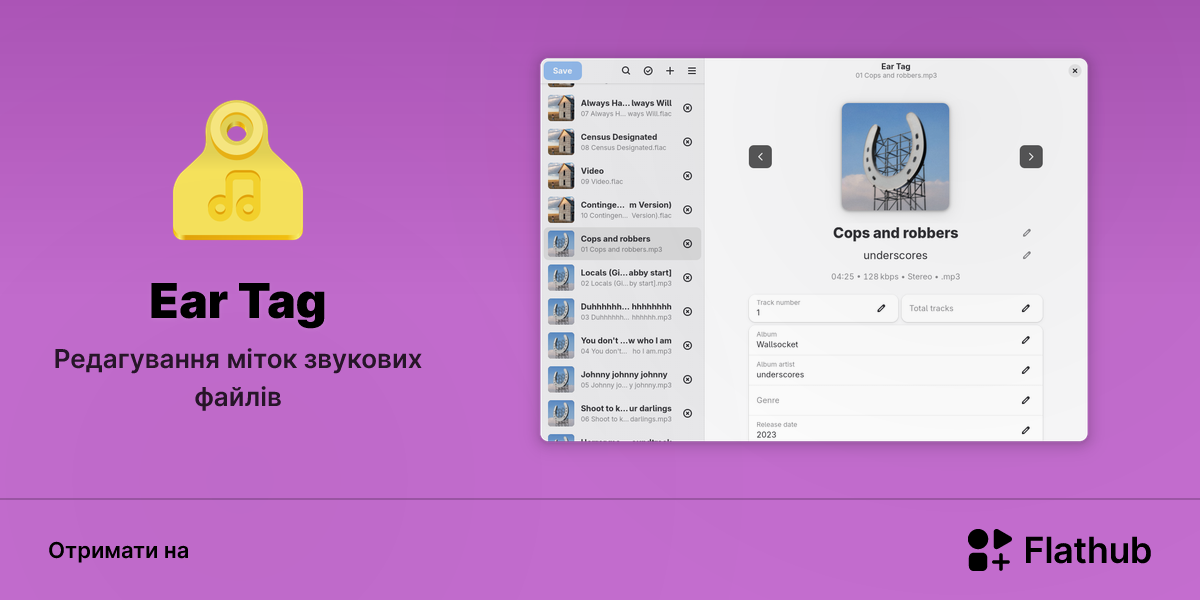Remove Continge...m Version) from list
Viewport: 1200px width, 600px height.
[687, 210]
